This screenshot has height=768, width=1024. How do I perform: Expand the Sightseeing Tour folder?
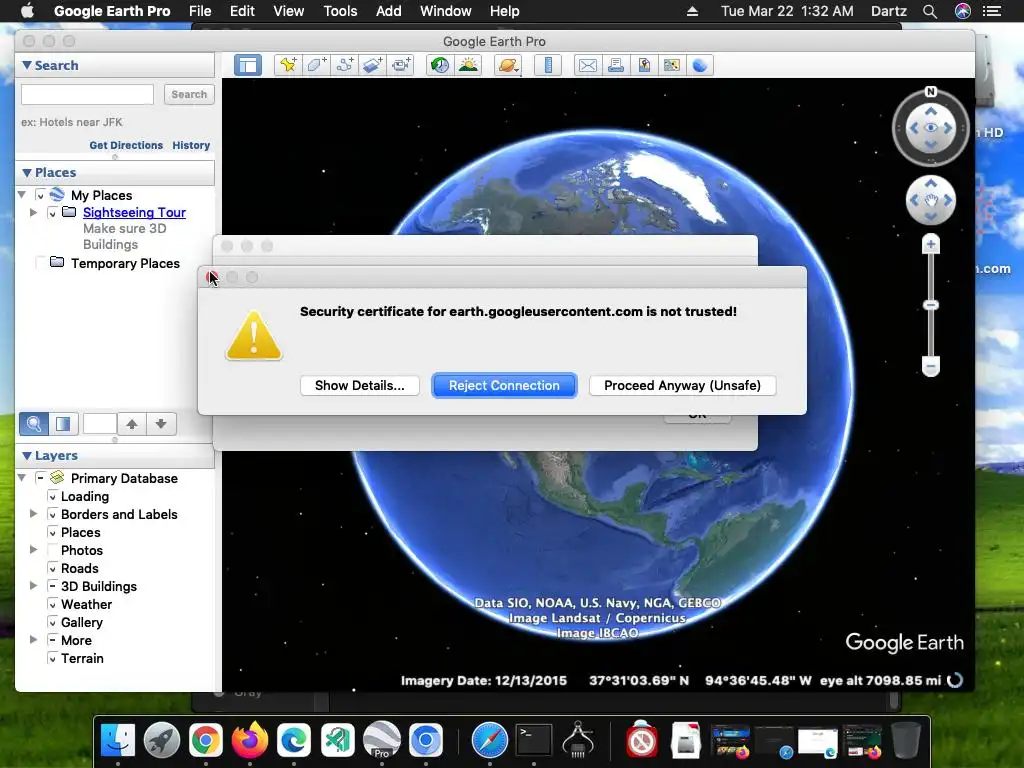(x=33, y=212)
